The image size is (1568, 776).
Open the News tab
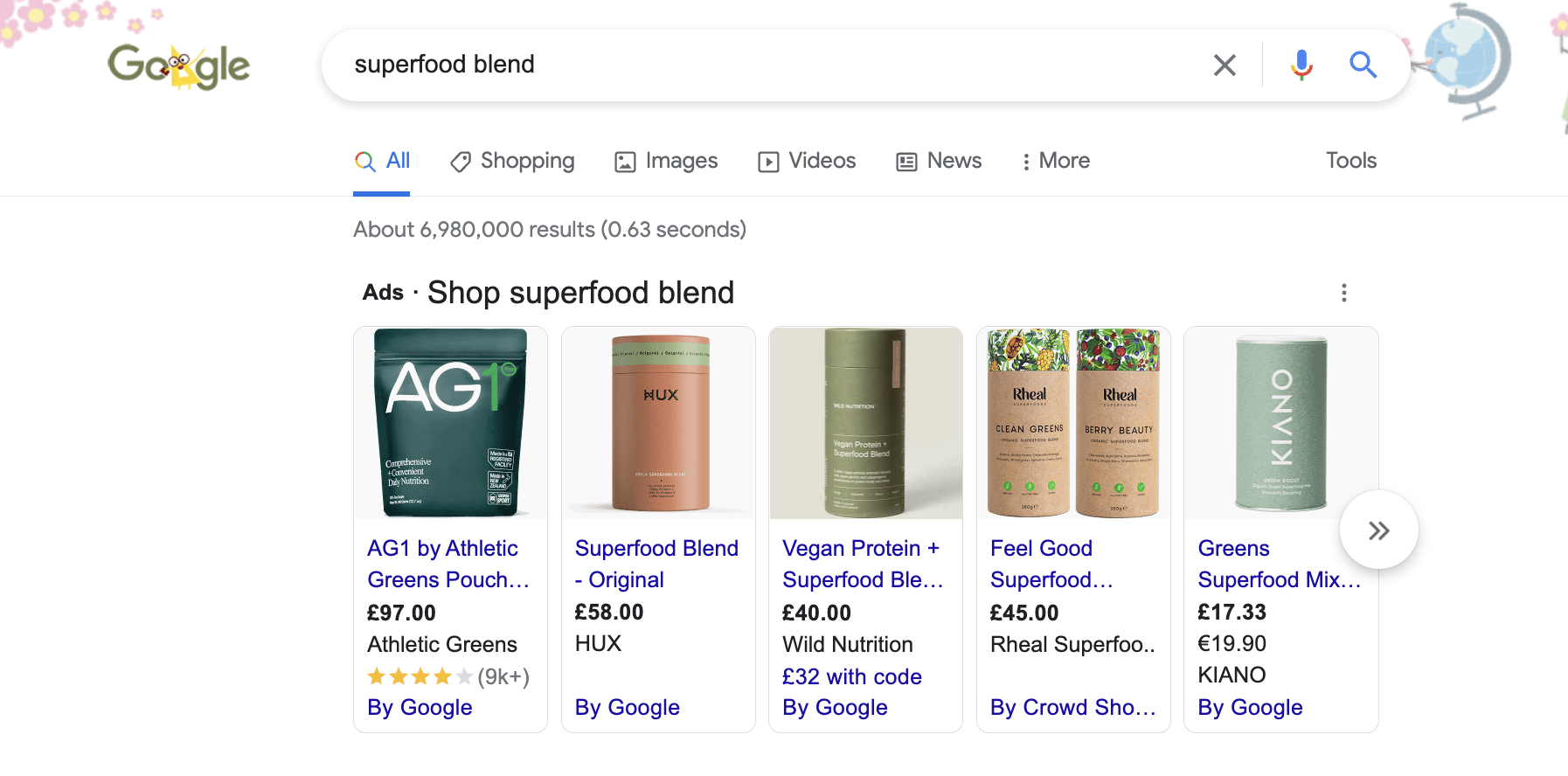click(939, 161)
